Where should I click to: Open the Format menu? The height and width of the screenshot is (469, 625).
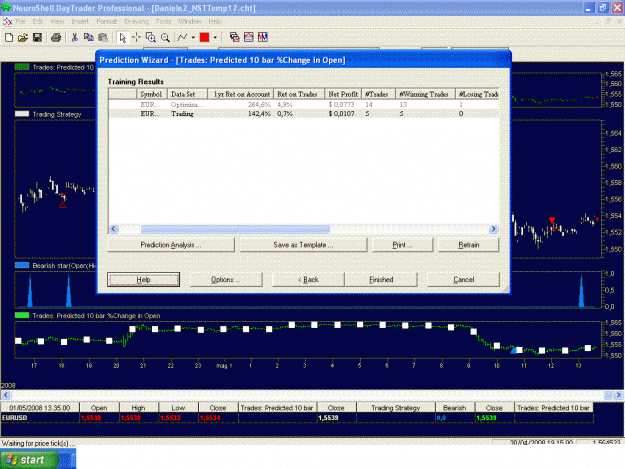pyautogui.click(x=107, y=22)
